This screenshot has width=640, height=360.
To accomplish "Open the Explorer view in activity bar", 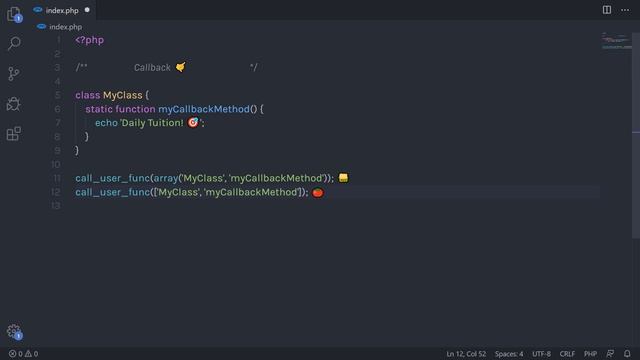I will click(14, 14).
